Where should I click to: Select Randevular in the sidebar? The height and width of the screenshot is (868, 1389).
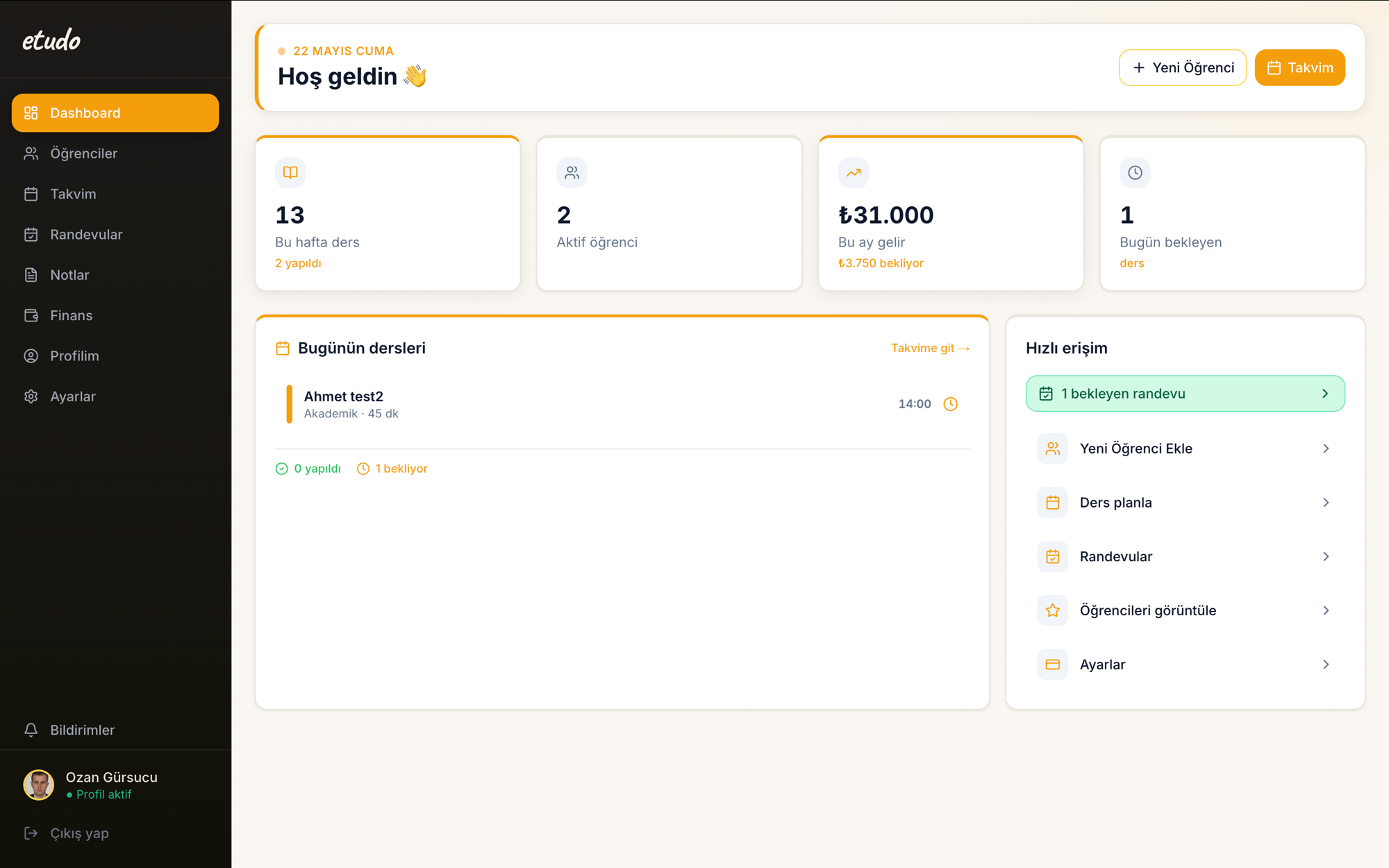[115, 235]
